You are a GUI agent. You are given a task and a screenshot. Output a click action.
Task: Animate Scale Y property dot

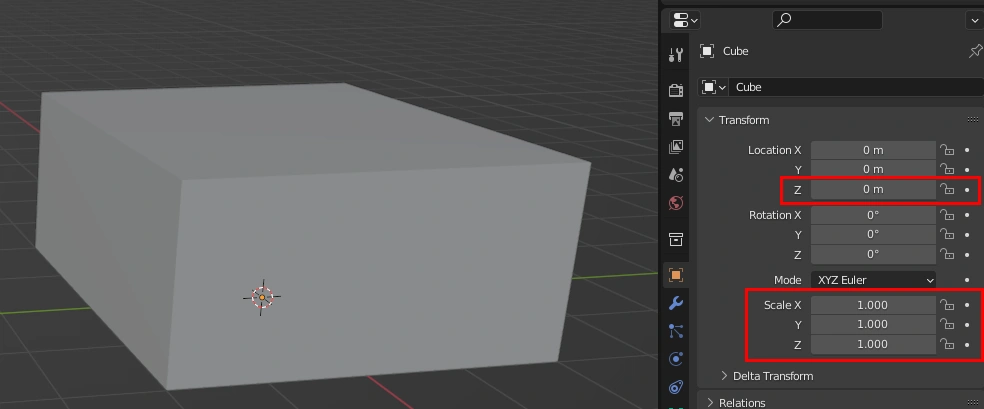[x=967, y=324]
